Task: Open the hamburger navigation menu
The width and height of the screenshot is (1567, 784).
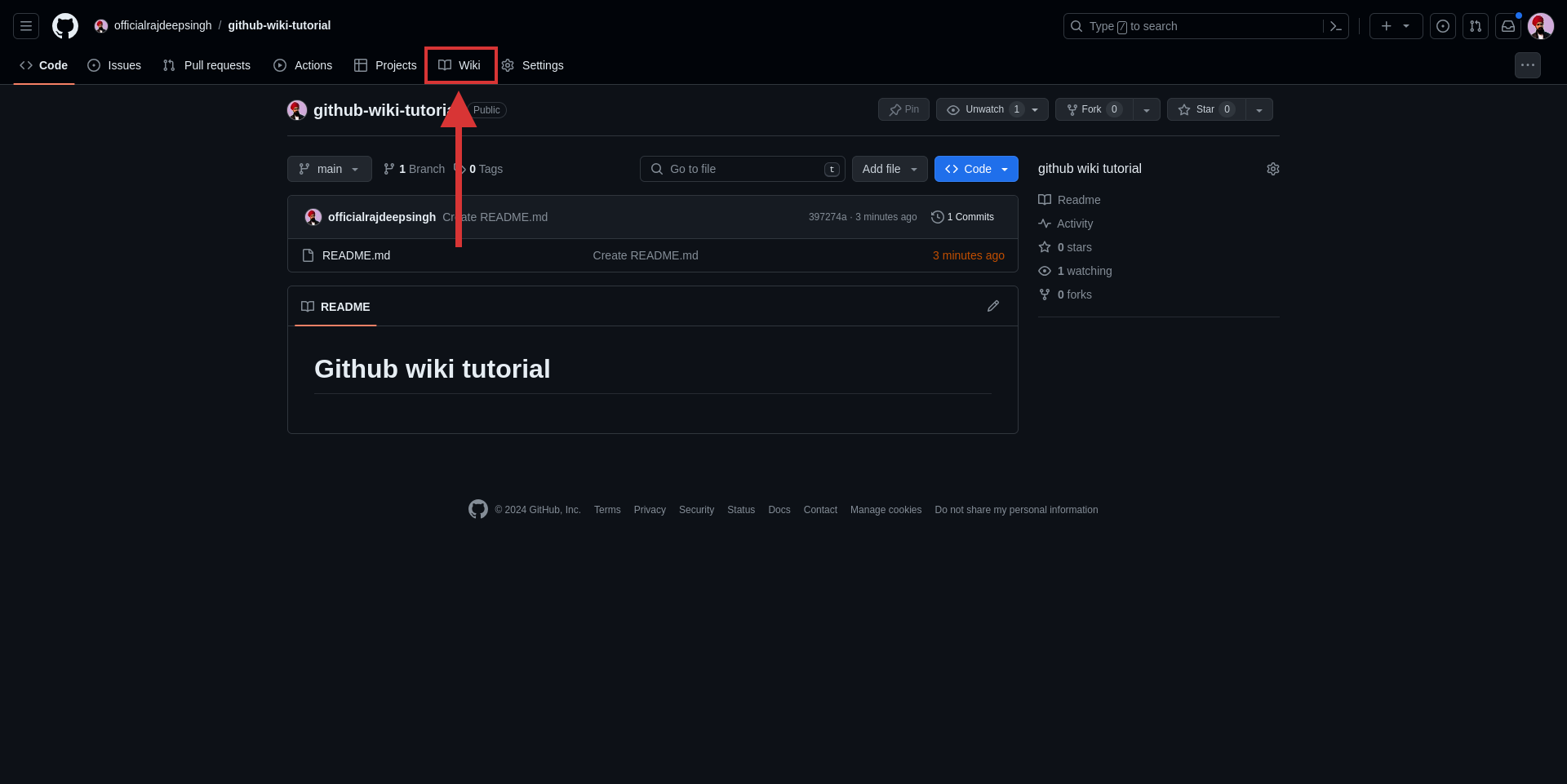Action: 26,26
